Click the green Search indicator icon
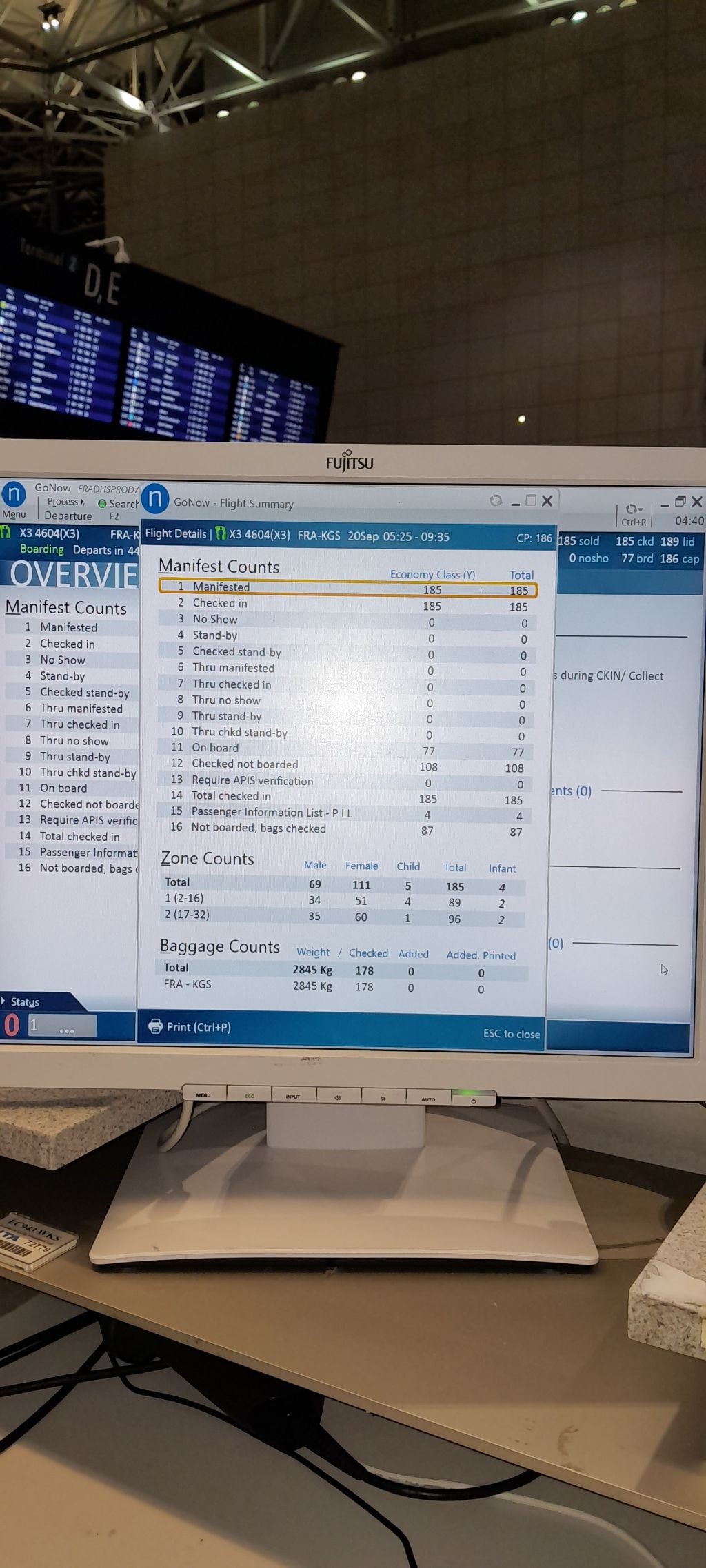The height and width of the screenshot is (1568, 706). coord(102,504)
